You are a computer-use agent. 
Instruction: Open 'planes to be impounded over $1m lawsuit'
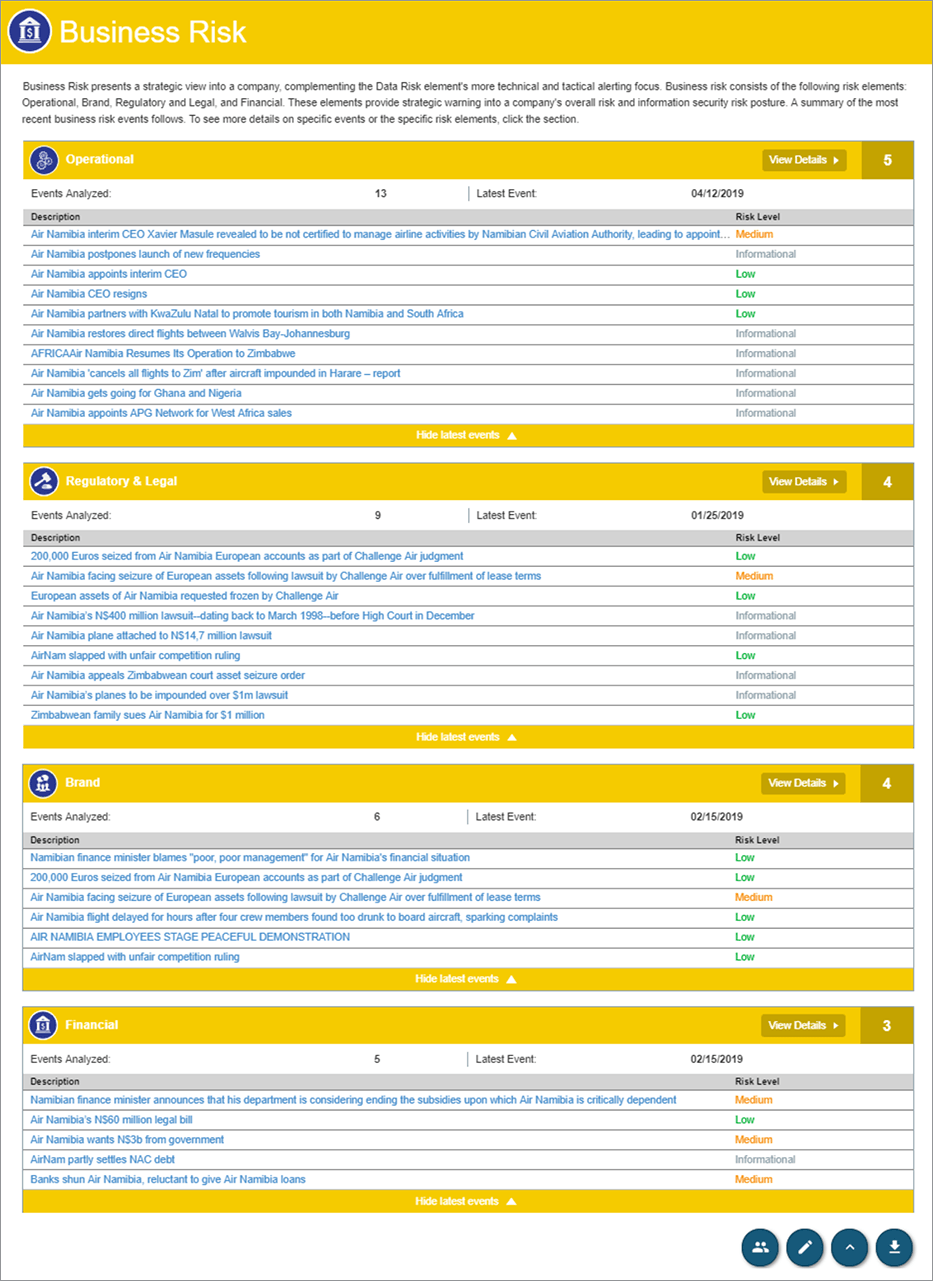(160, 695)
